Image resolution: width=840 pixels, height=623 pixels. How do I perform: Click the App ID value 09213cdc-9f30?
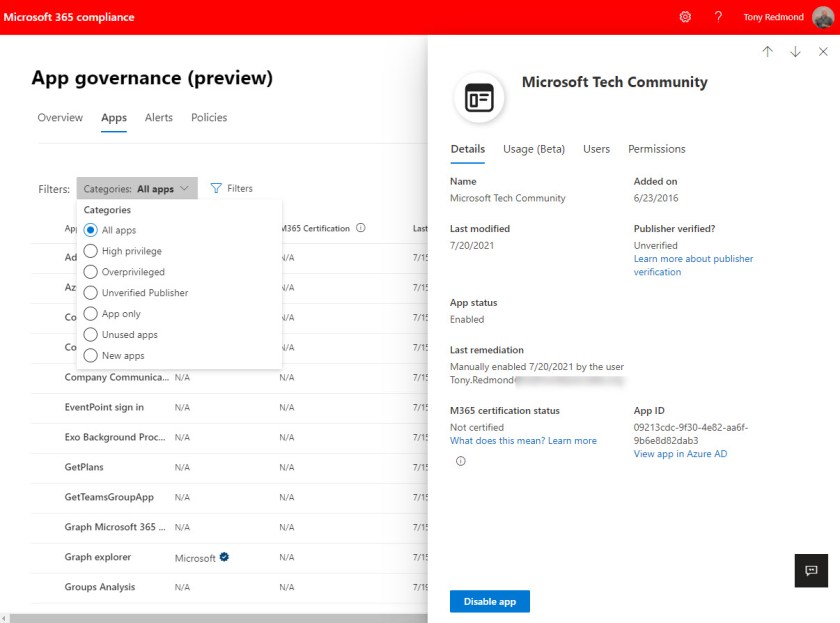[x=691, y=434]
